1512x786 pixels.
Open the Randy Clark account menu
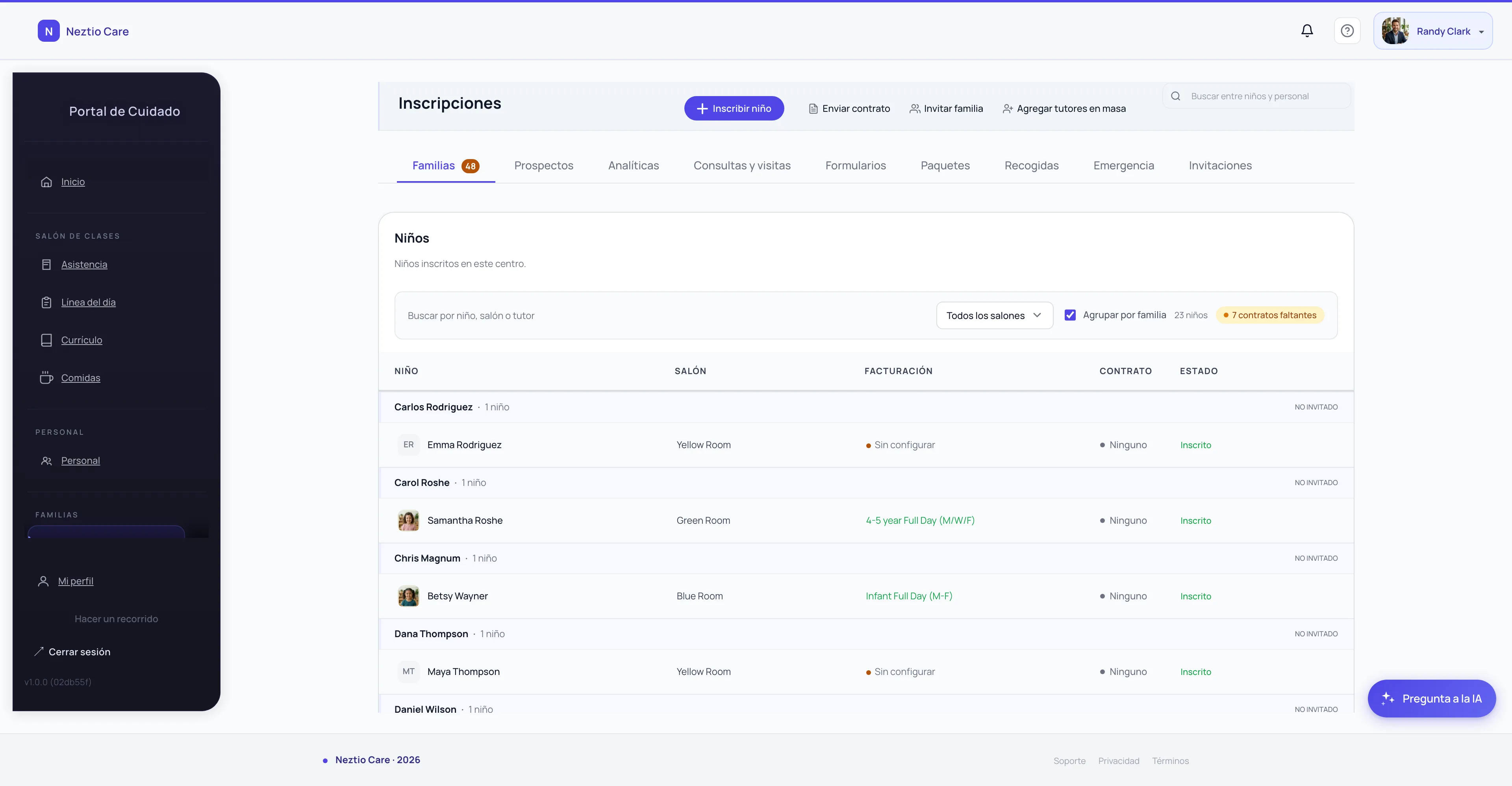tap(1433, 31)
